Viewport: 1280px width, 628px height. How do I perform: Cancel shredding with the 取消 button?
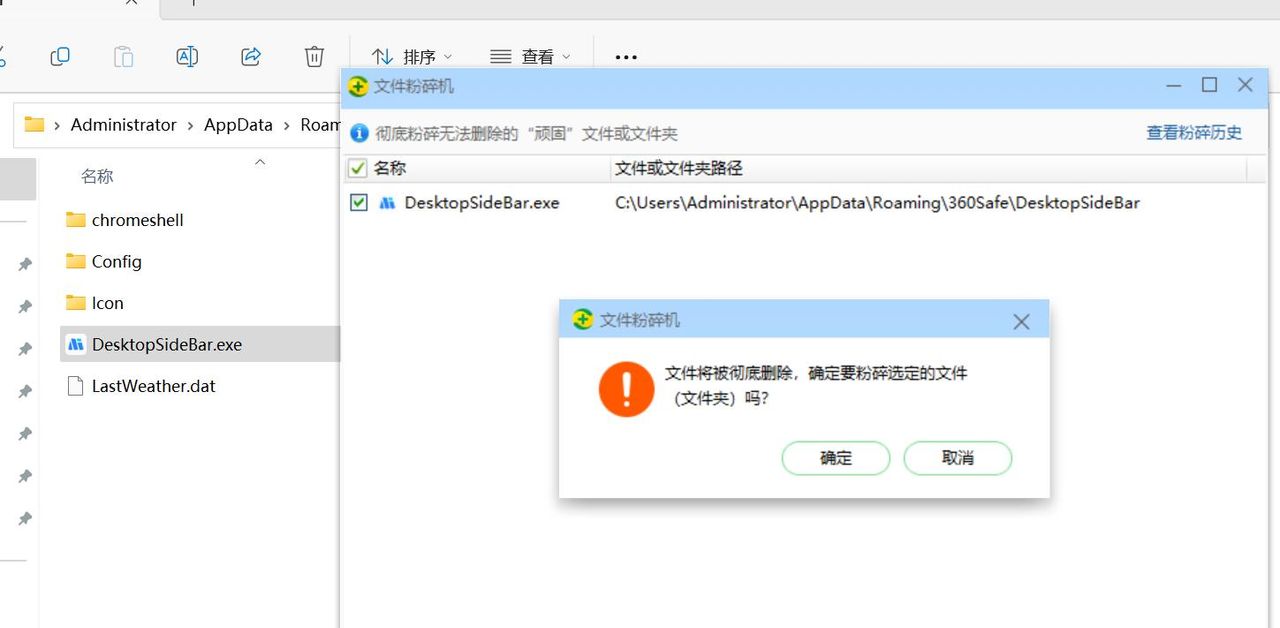tap(958, 458)
